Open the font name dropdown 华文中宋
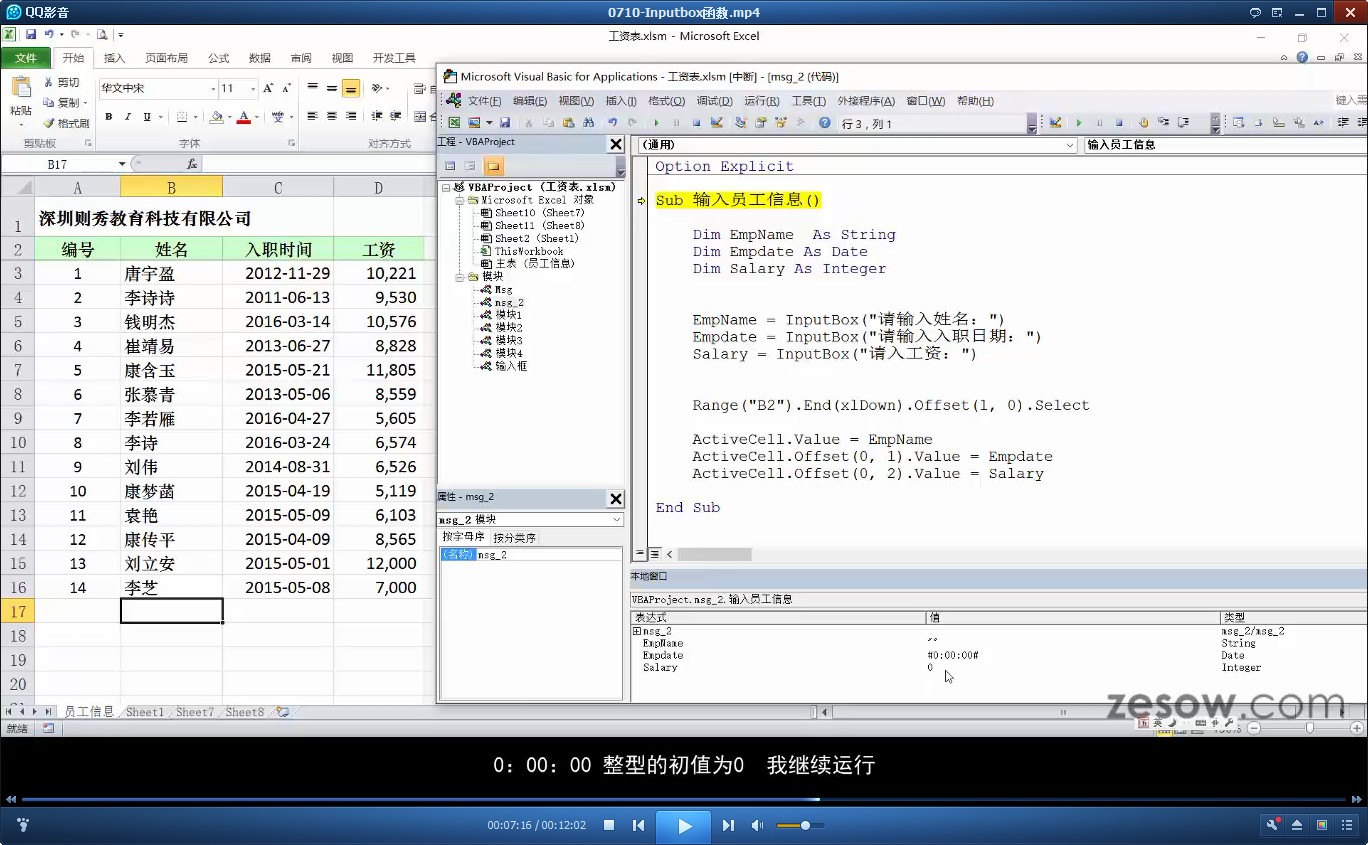The height and width of the screenshot is (845, 1368). click(213, 89)
